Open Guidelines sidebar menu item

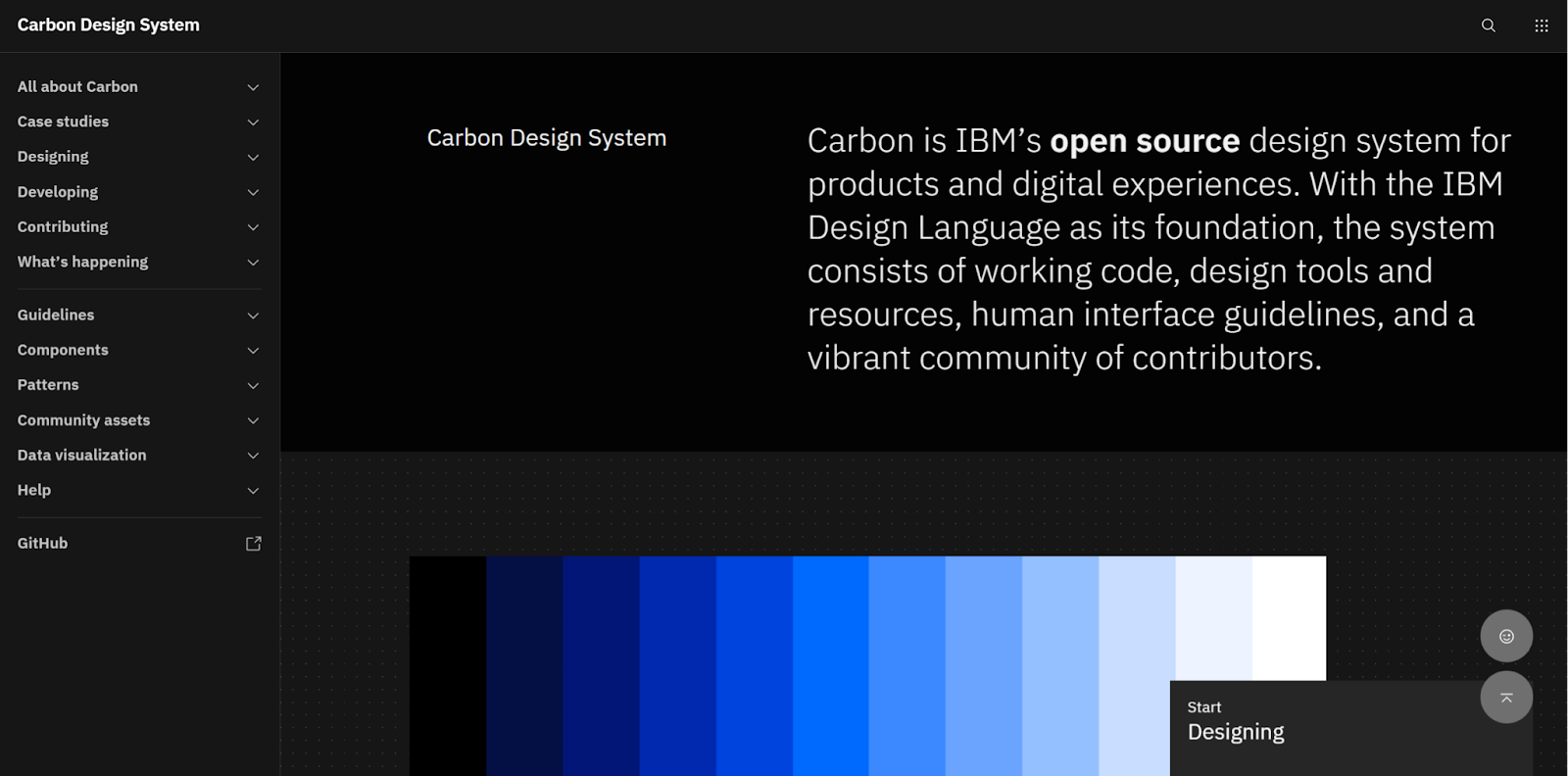(139, 315)
